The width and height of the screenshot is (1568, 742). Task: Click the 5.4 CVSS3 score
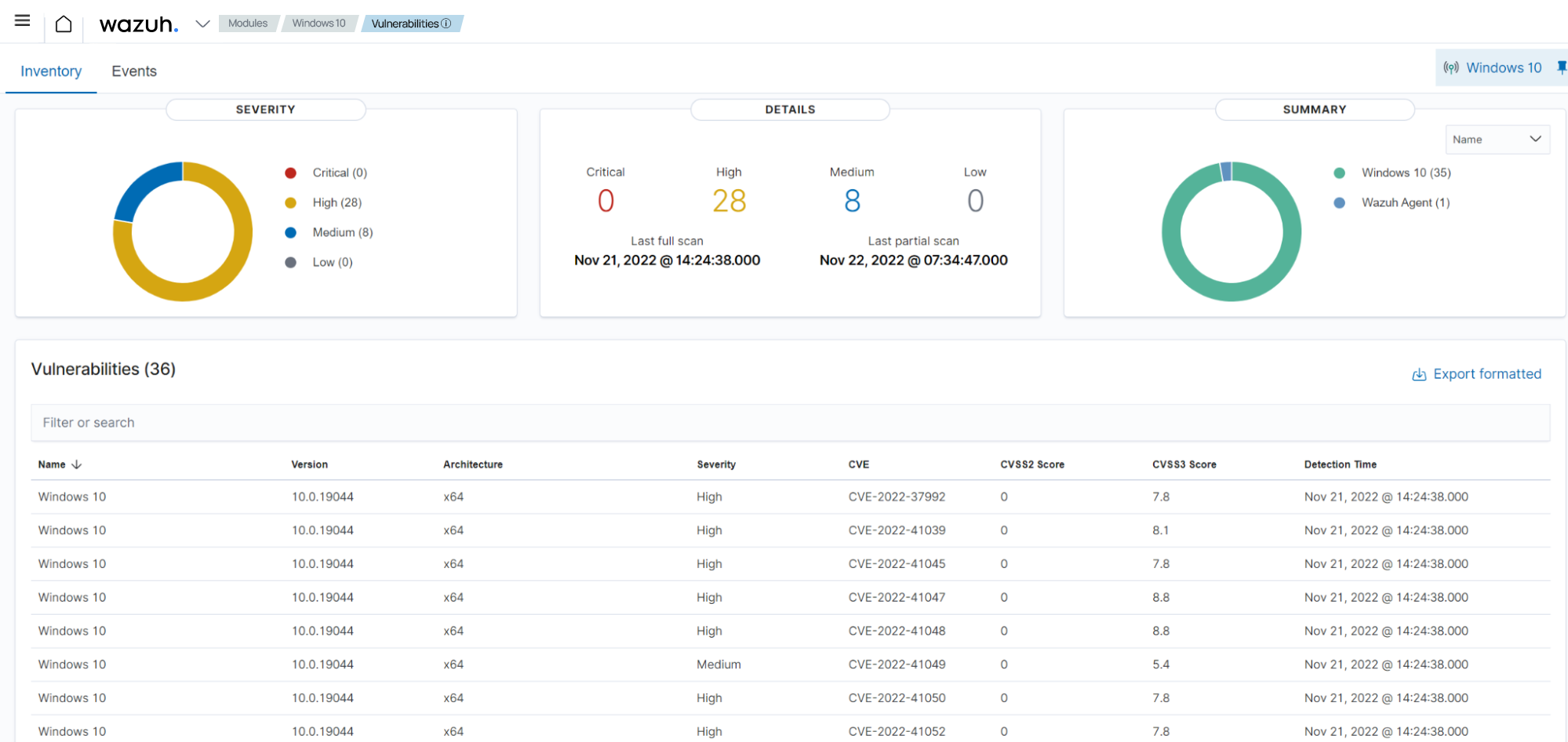pos(1161,665)
